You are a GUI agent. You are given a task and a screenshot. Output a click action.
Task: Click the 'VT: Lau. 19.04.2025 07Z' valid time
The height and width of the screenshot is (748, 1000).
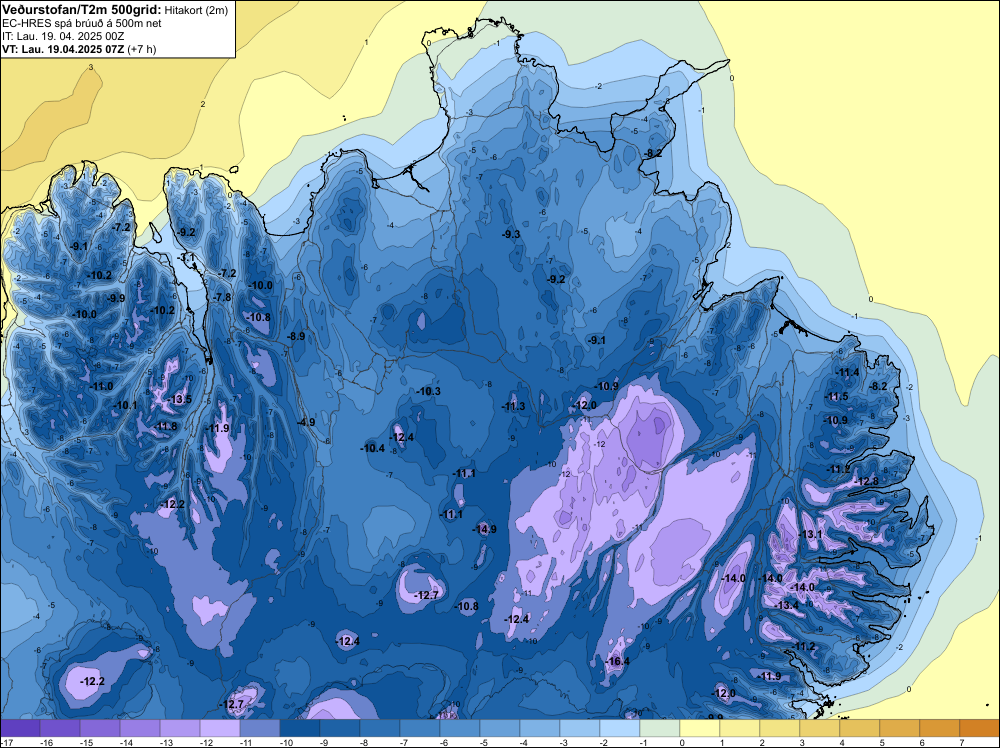(x=63, y=49)
